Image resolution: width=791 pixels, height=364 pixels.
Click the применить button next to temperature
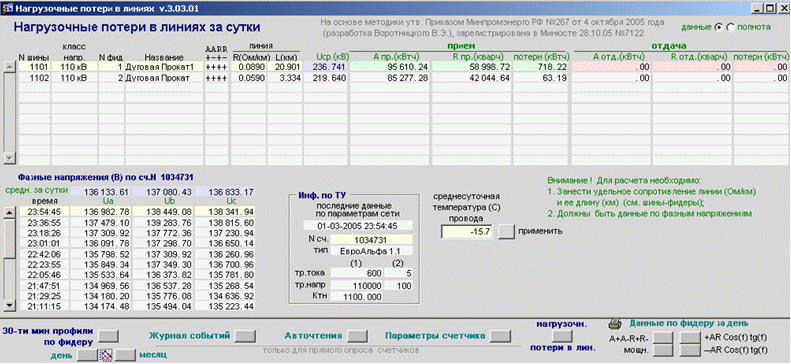point(506,231)
